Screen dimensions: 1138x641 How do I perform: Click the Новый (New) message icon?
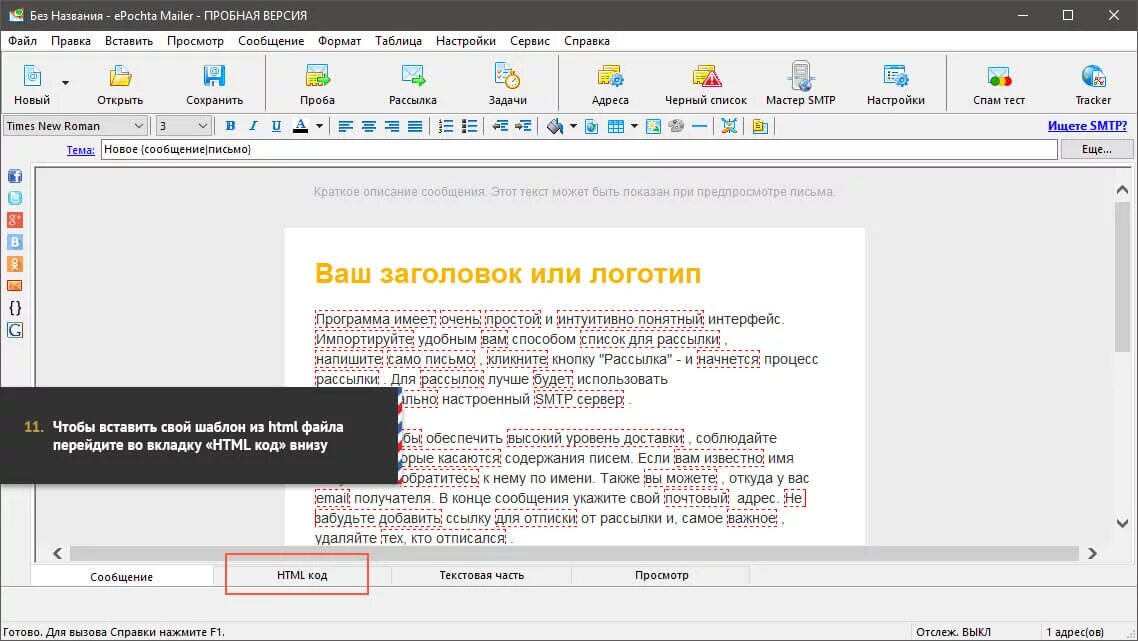click(x=32, y=75)
